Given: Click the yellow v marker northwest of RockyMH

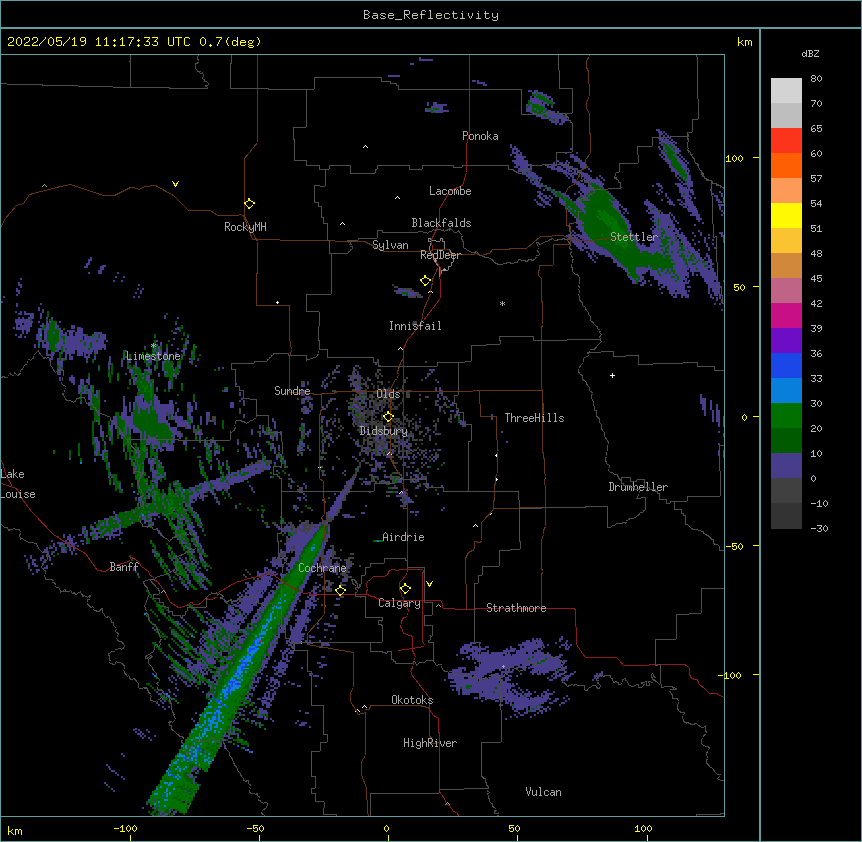Looking at the screenshot, I should point(175,184).
